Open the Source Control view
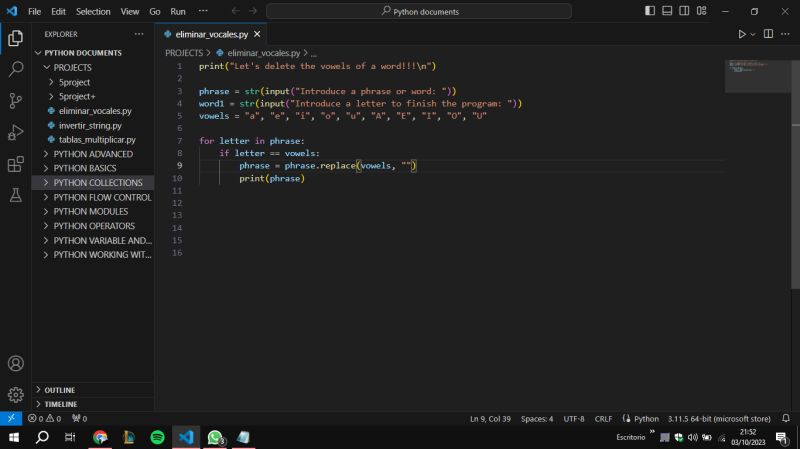Image resolution: width=800 pixels, height=449 pixels. tap(15, 101)
